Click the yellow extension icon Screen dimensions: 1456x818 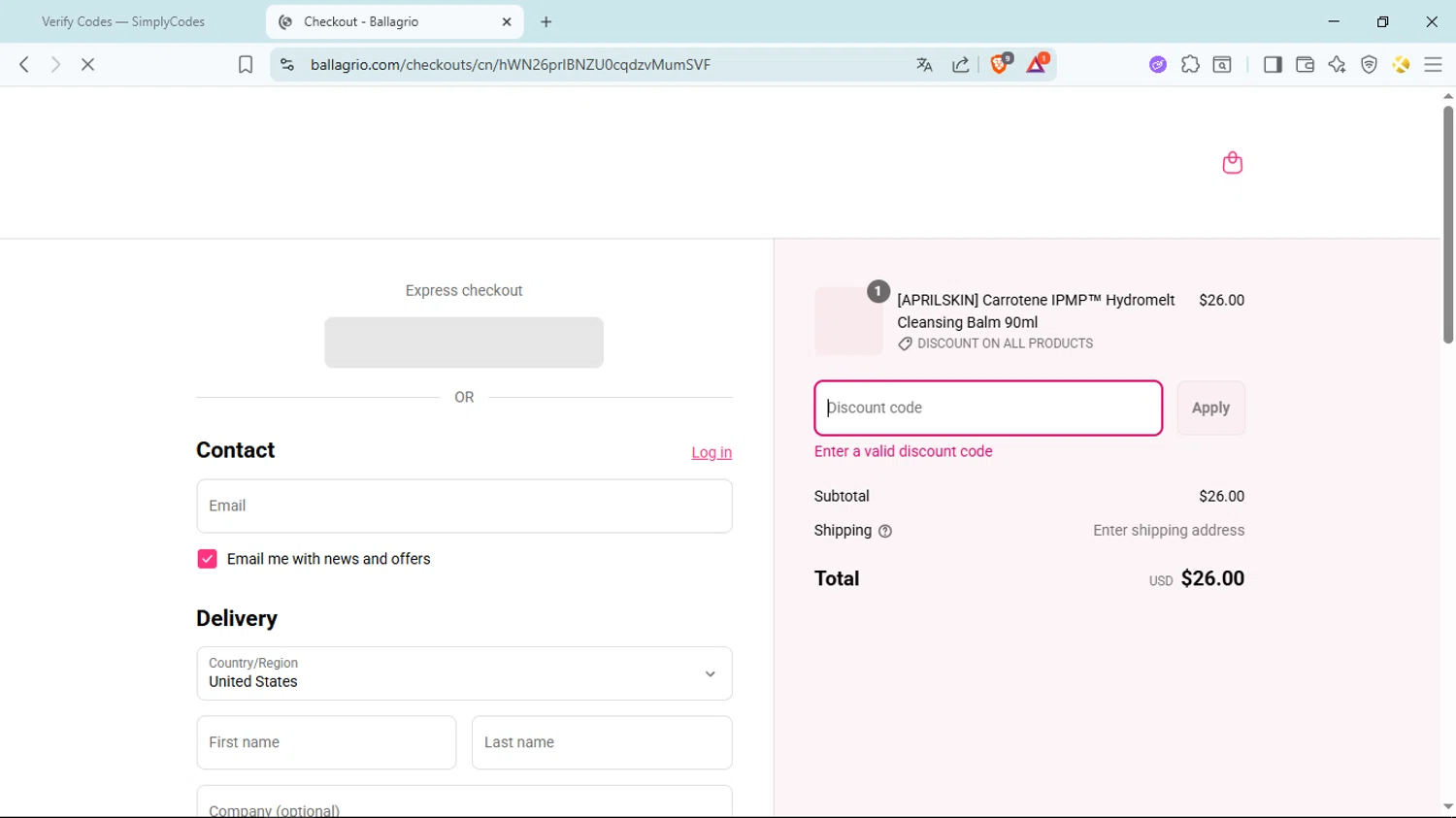(x=1401, y=64)
